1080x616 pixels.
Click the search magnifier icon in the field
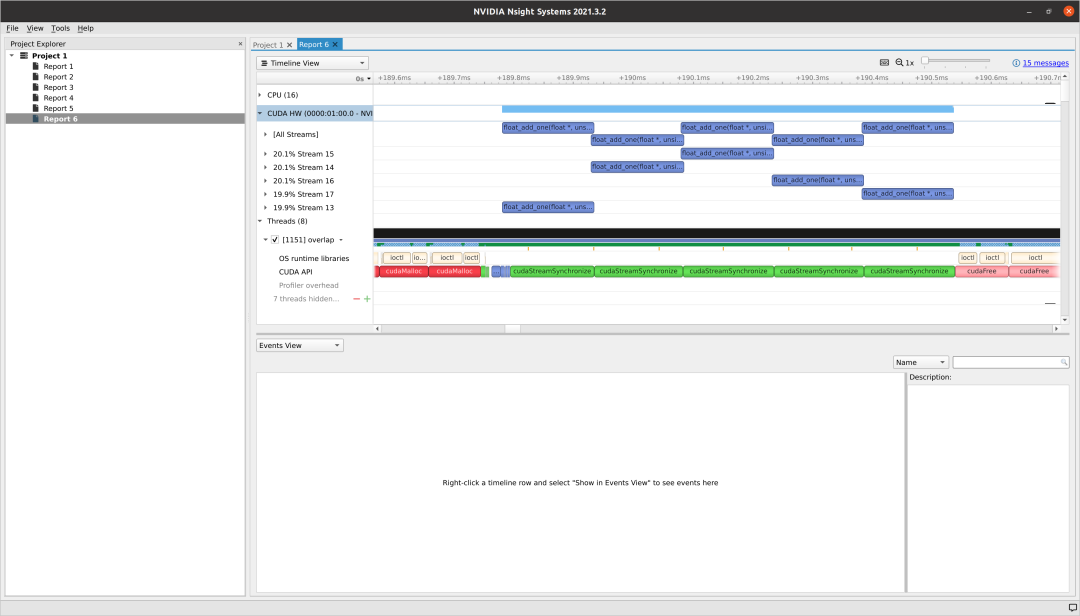click(1063, 362)
